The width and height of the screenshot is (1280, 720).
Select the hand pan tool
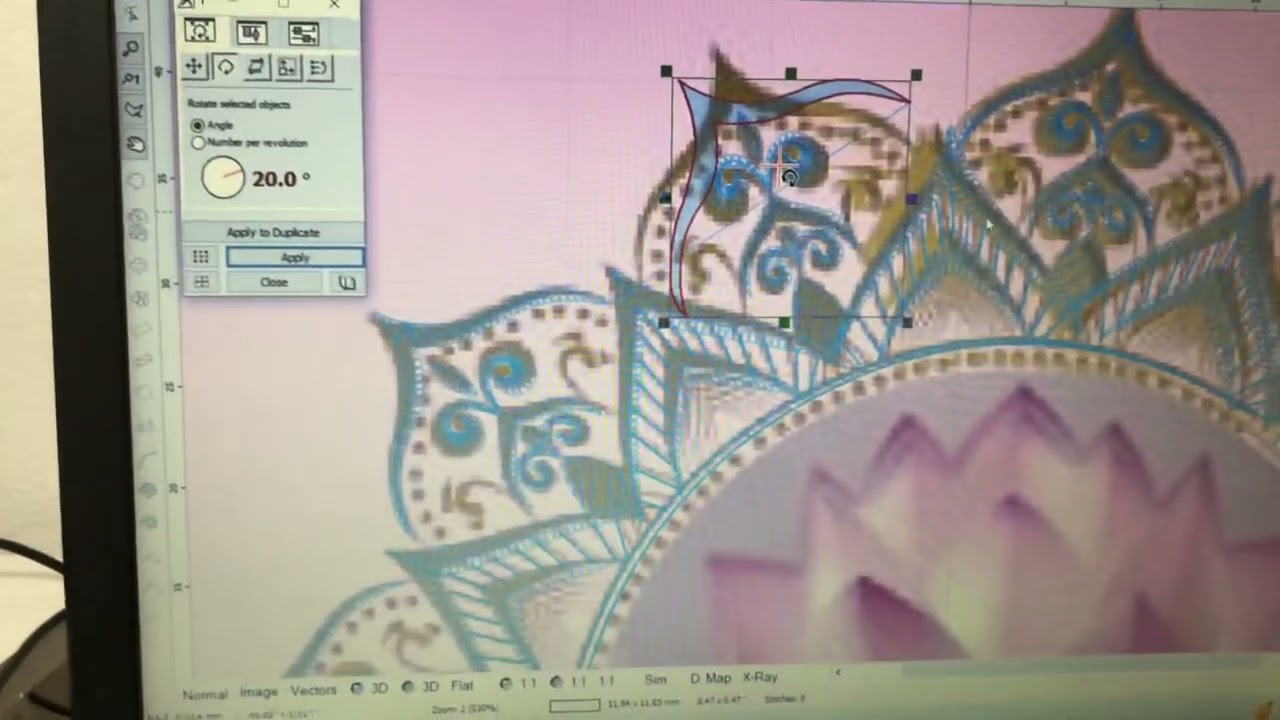point(135,145)
